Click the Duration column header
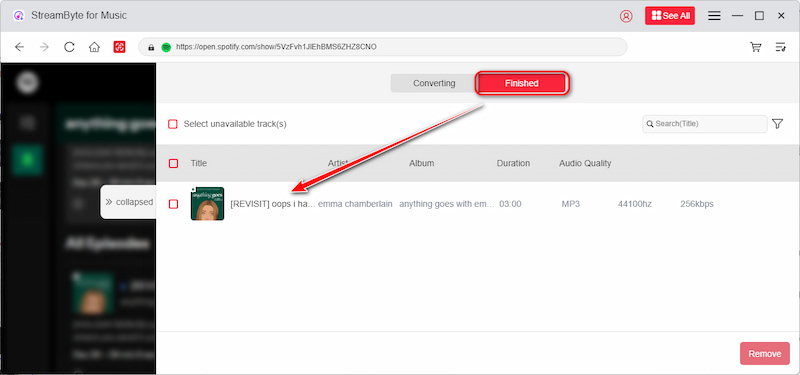Image resolution: width=800 pixels, height=375 pixels. (x=513, y=163)
